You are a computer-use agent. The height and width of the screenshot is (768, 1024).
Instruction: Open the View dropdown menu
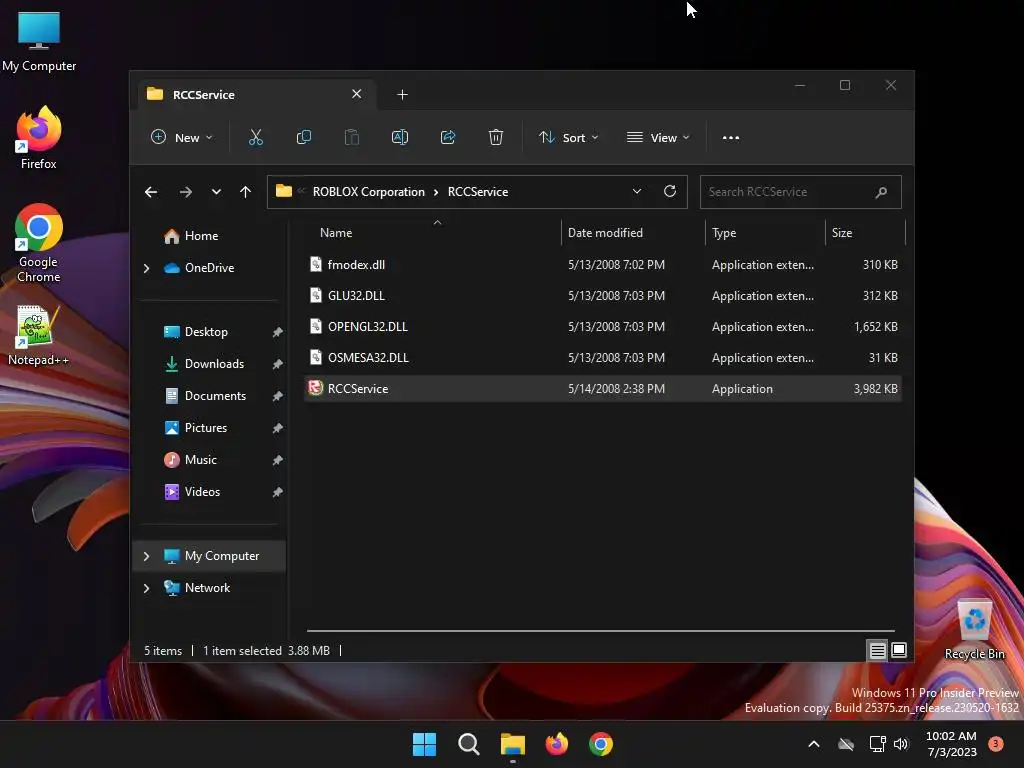658,138
